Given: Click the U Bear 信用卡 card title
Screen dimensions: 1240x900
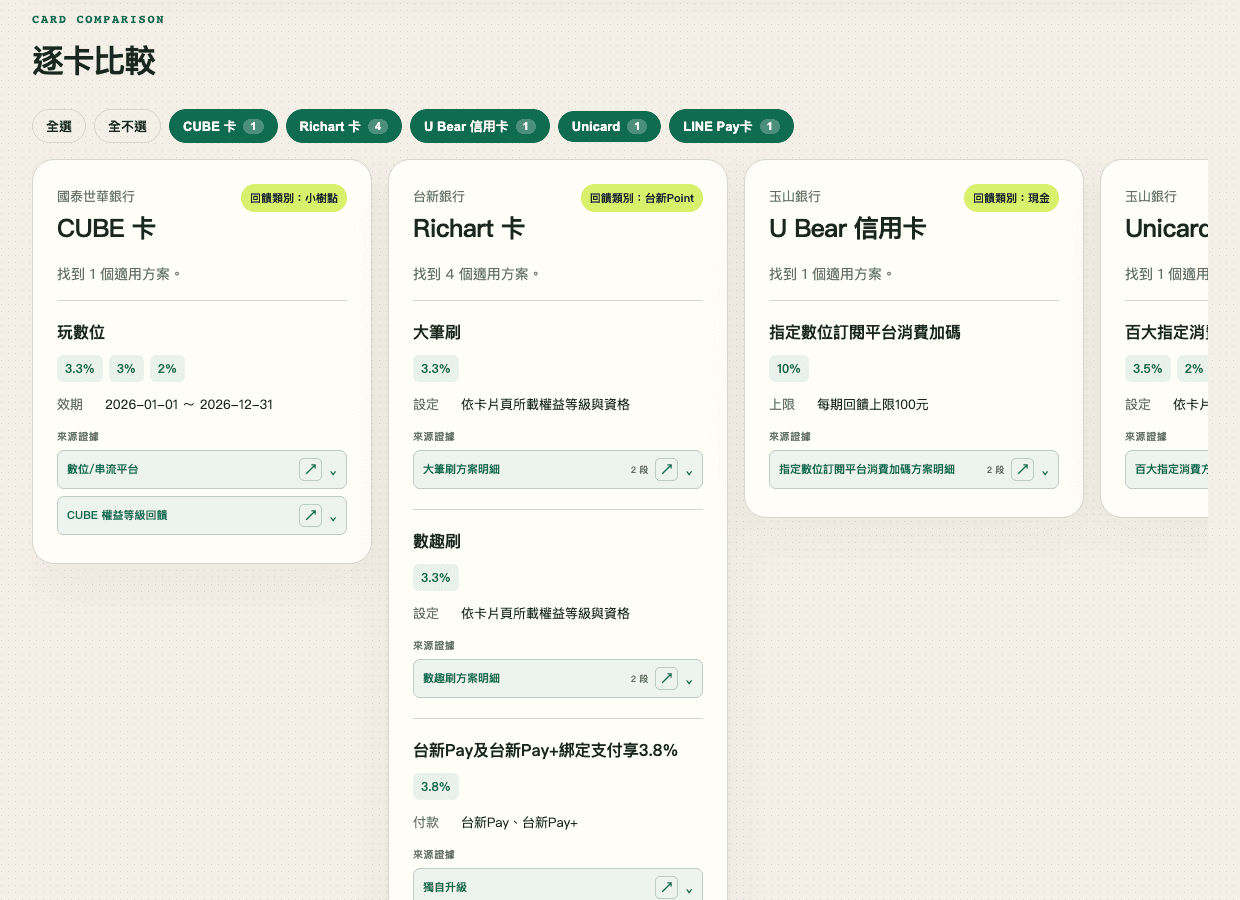Looking at the screenshot, I should point(847,229).
